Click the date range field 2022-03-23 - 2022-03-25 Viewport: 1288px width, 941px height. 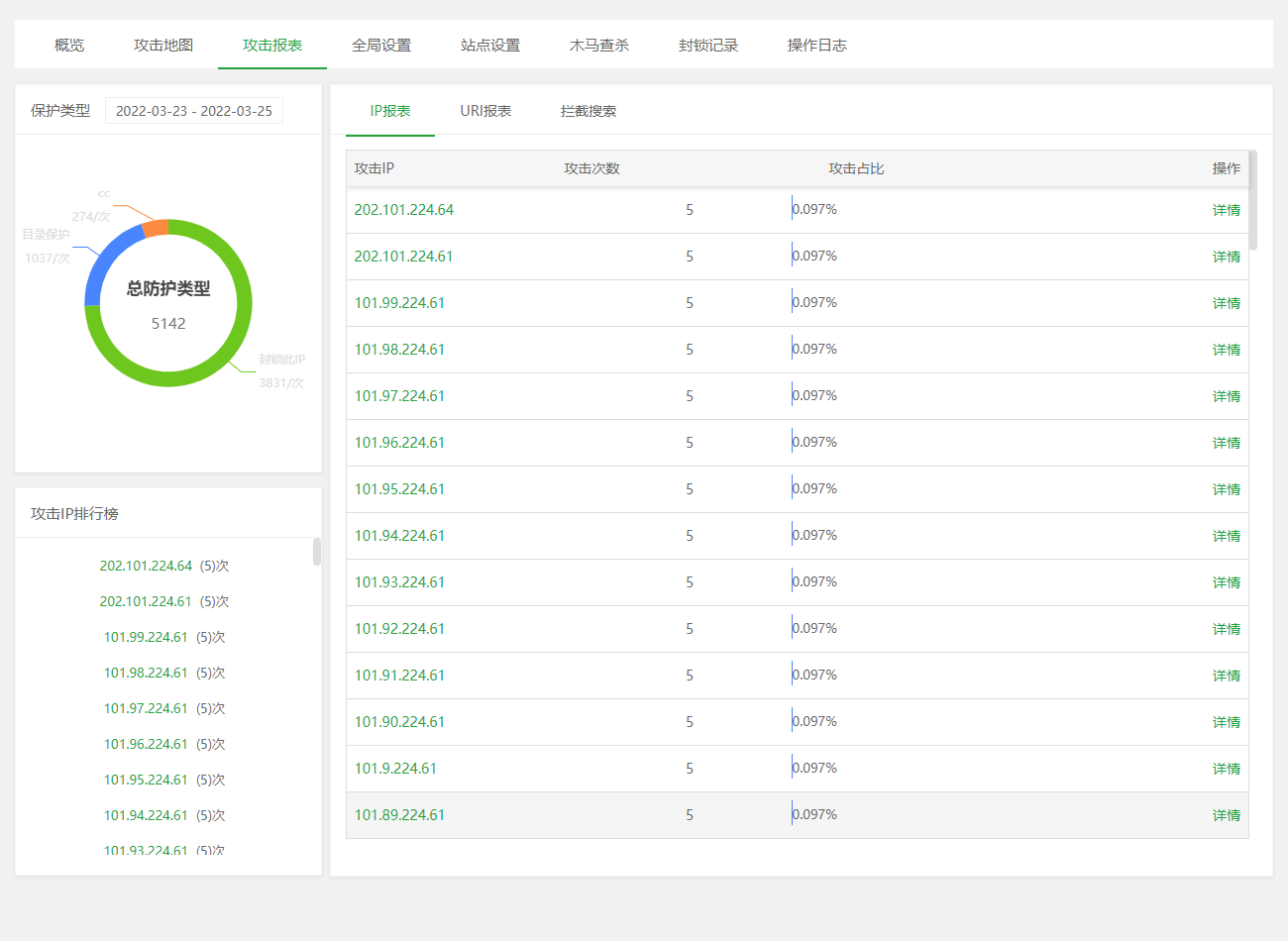point(194,111)
